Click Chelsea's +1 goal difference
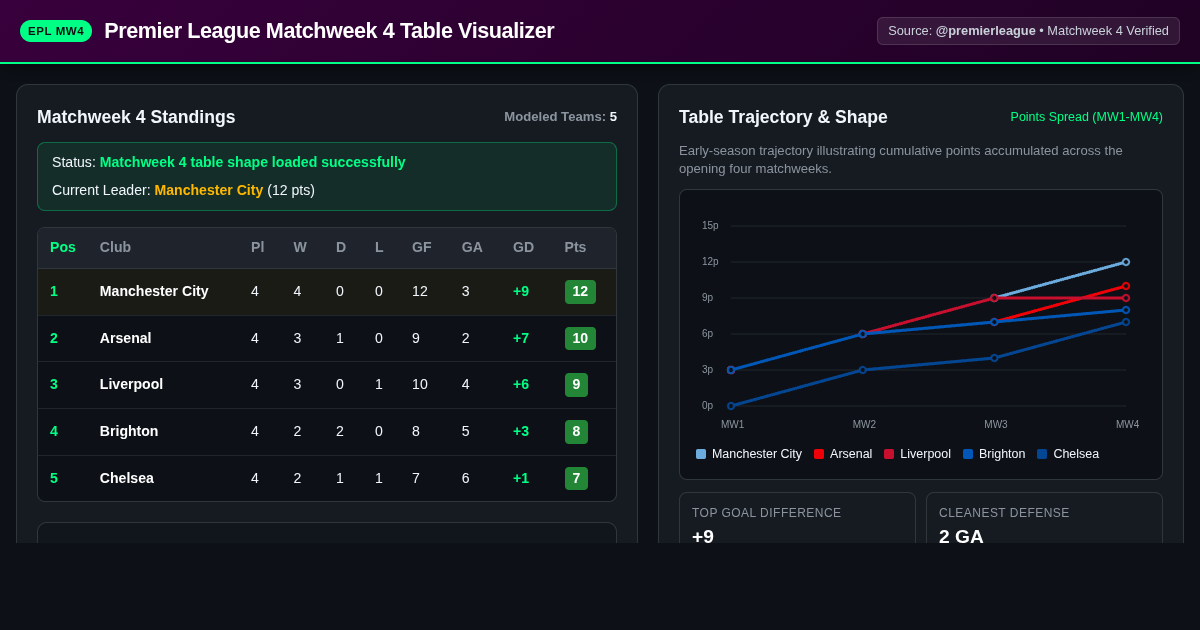This screenshot has height=630, width=1200. coord(521,478)
